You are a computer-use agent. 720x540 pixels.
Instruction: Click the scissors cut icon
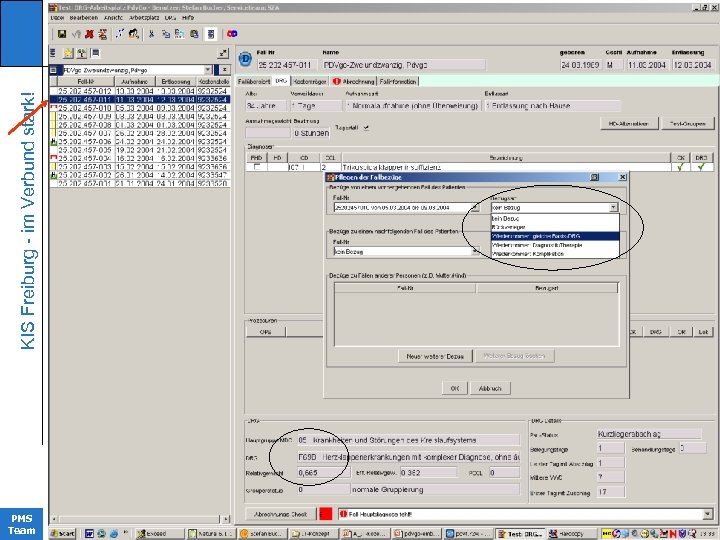(x=151, y=34)
